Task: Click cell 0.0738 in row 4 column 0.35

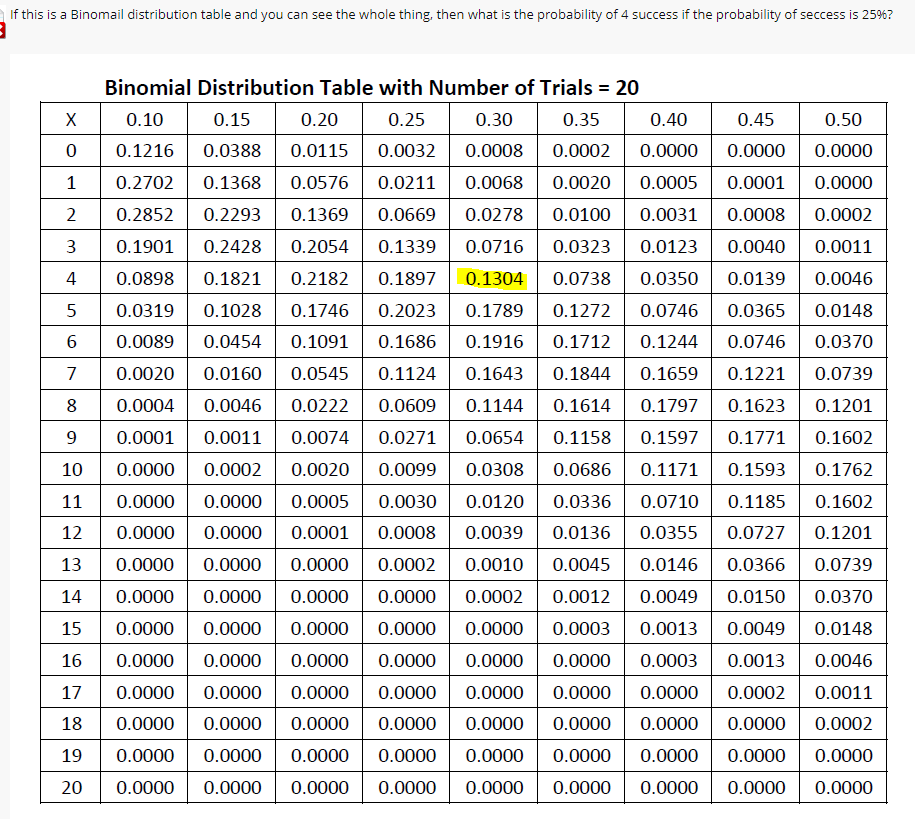Action: 582,278
